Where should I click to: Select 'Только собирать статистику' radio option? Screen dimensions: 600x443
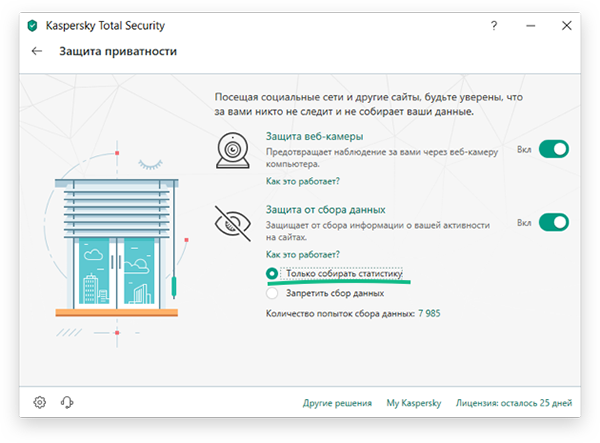[x=272, y=273]
